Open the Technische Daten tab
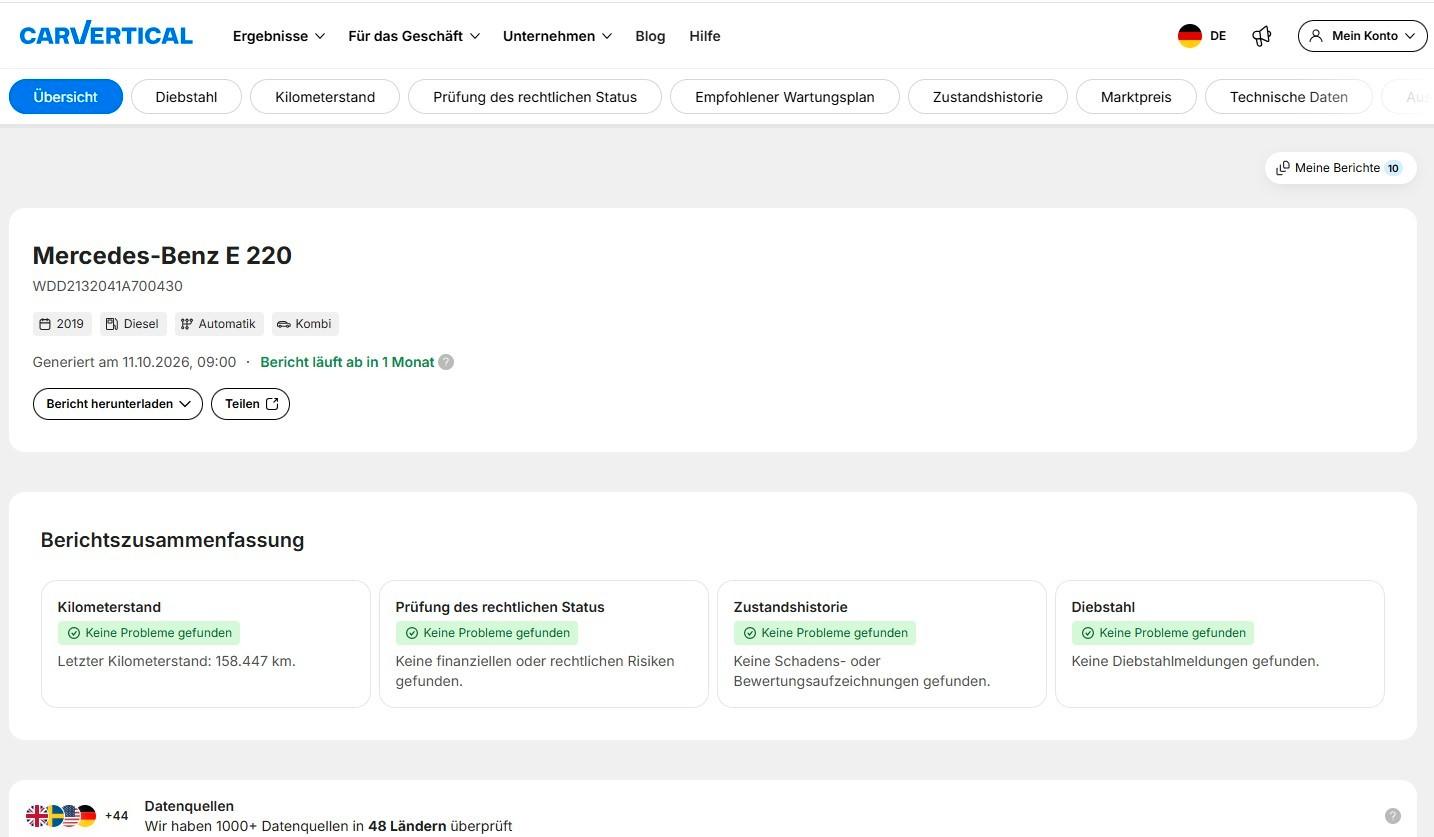1434x837 pixels. [x=1289, y=97]
